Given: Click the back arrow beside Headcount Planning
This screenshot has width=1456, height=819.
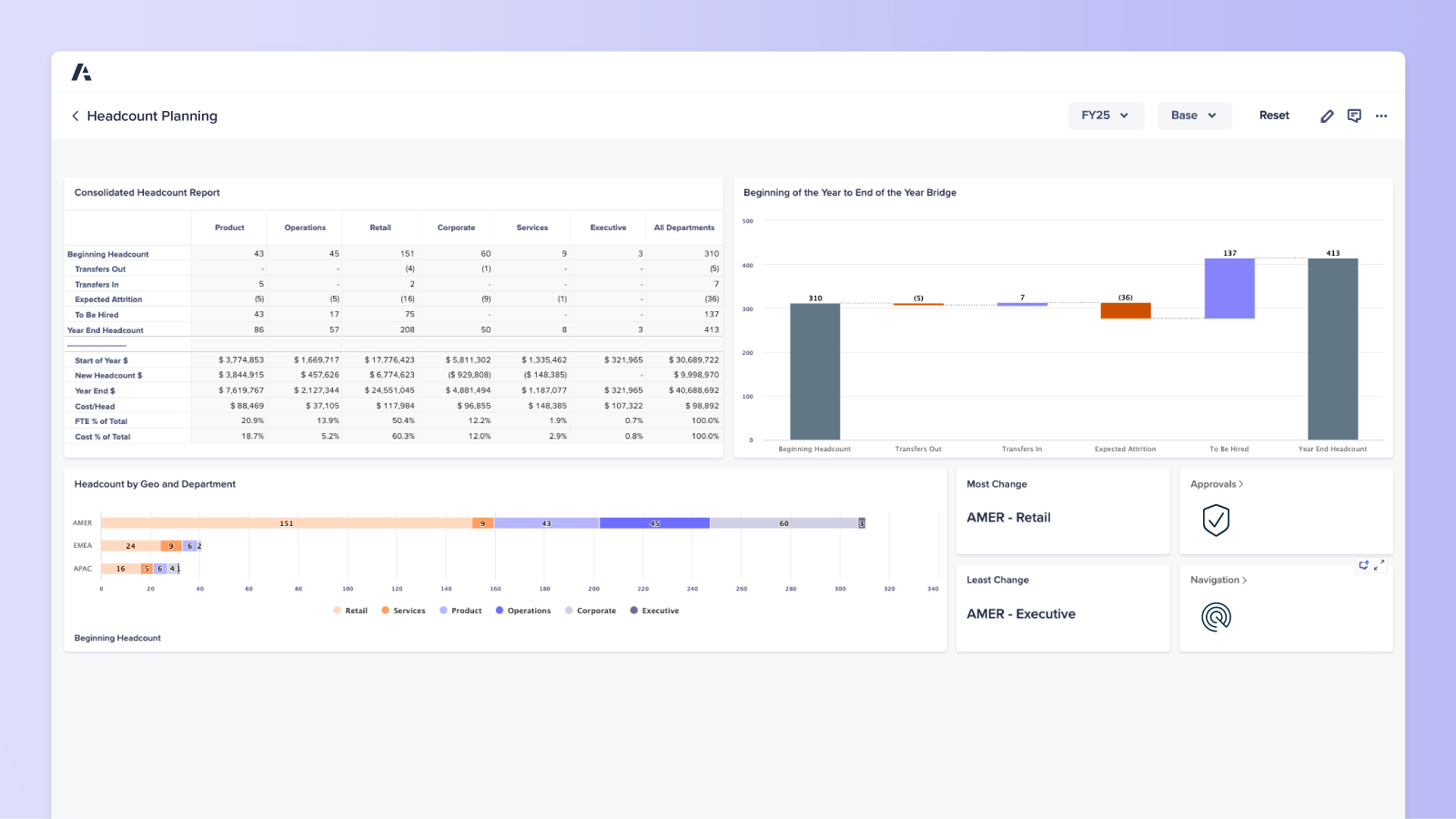Looking at the screenshot, I should (74, 116).
